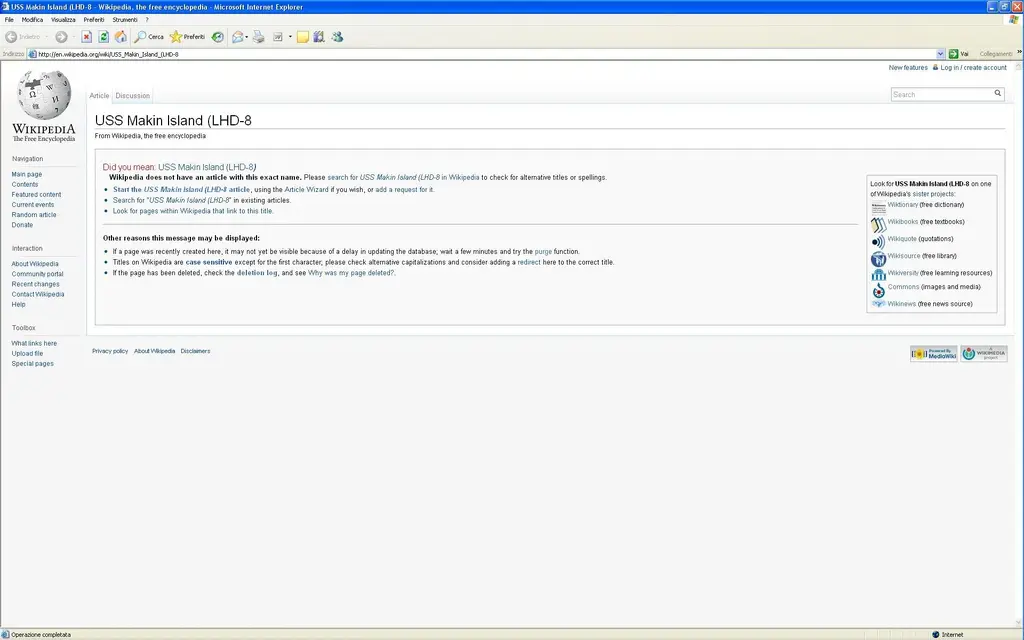1024x640 pixels.
Task: Click the Wikipedia globe logo
Action: (x=44, y=95)
